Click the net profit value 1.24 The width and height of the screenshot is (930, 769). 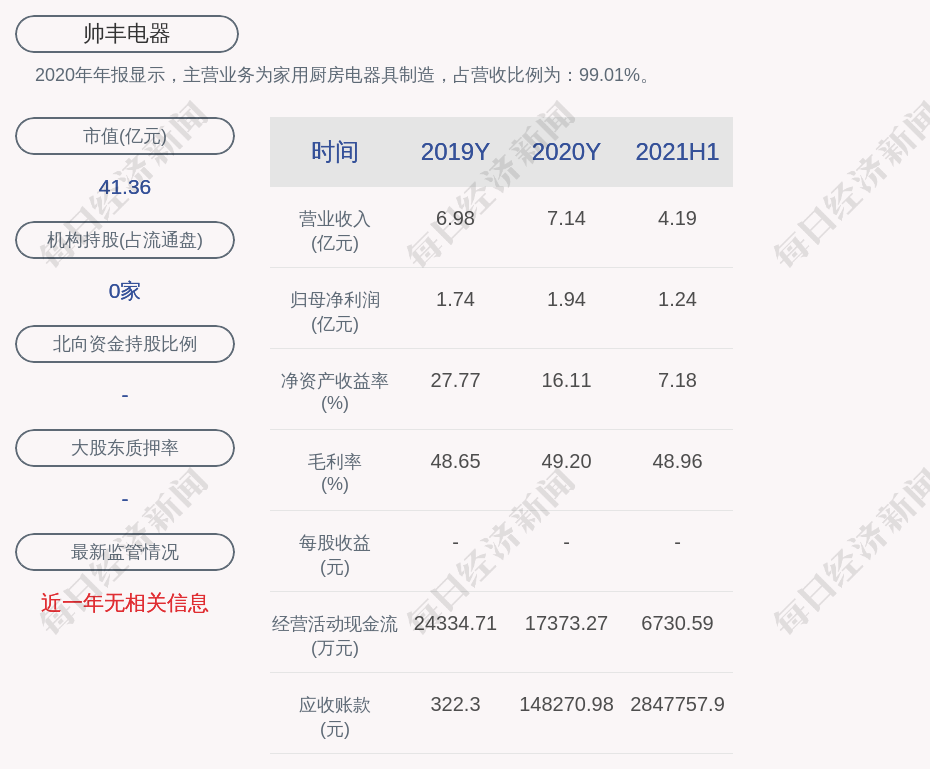[x=677, y=299]
